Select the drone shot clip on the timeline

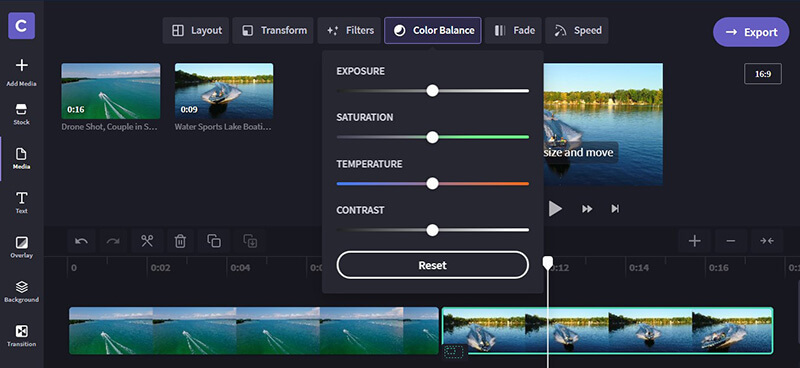click(x=254, y=331)
